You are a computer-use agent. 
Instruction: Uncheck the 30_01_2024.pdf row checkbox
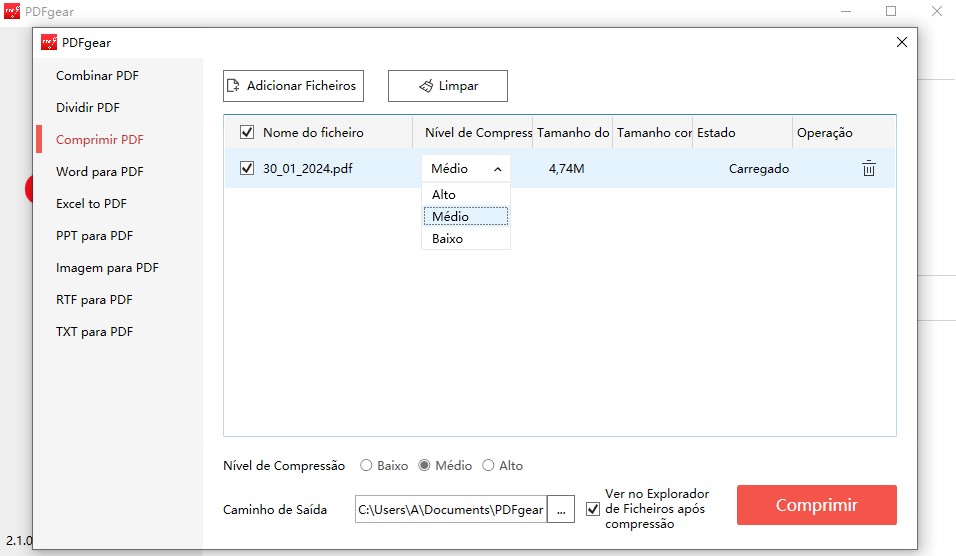tap(247, 168)
